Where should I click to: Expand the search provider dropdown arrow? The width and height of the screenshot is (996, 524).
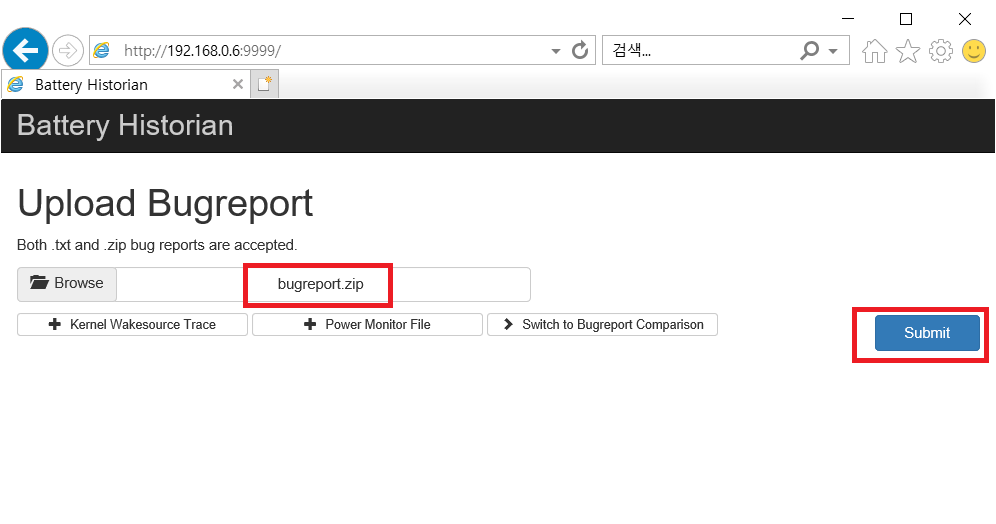click(x=833, y=51)
